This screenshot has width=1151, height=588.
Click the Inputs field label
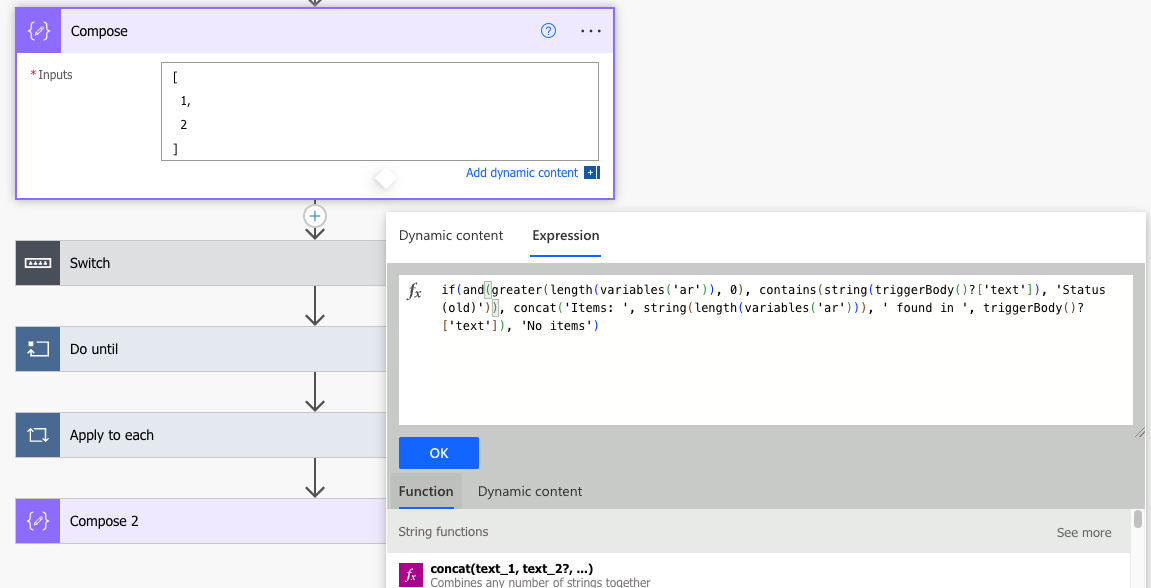[55, 74]
